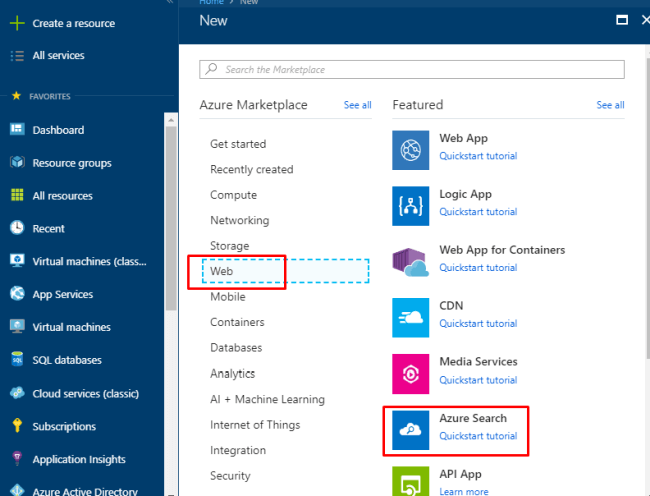Select the Recently created category
This screenshot has height=496, width=650.
(x=252, y=169)
